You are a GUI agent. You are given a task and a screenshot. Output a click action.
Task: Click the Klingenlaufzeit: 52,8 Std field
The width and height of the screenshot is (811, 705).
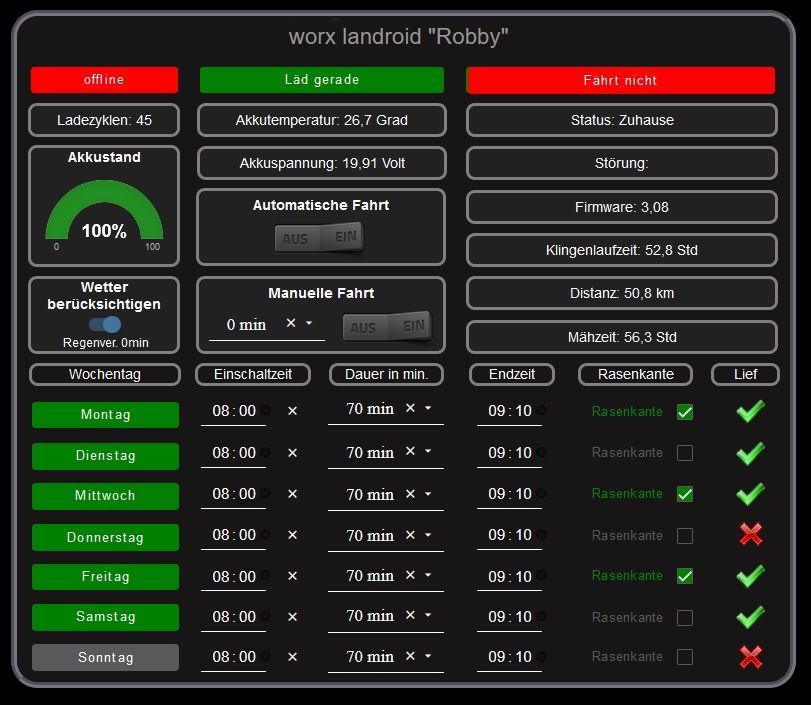click(x=622, y=250)
